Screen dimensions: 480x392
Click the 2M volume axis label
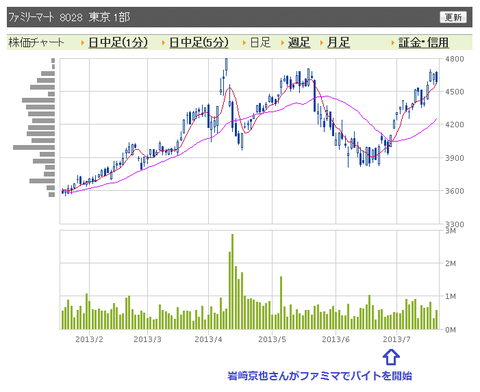point(450,263)
